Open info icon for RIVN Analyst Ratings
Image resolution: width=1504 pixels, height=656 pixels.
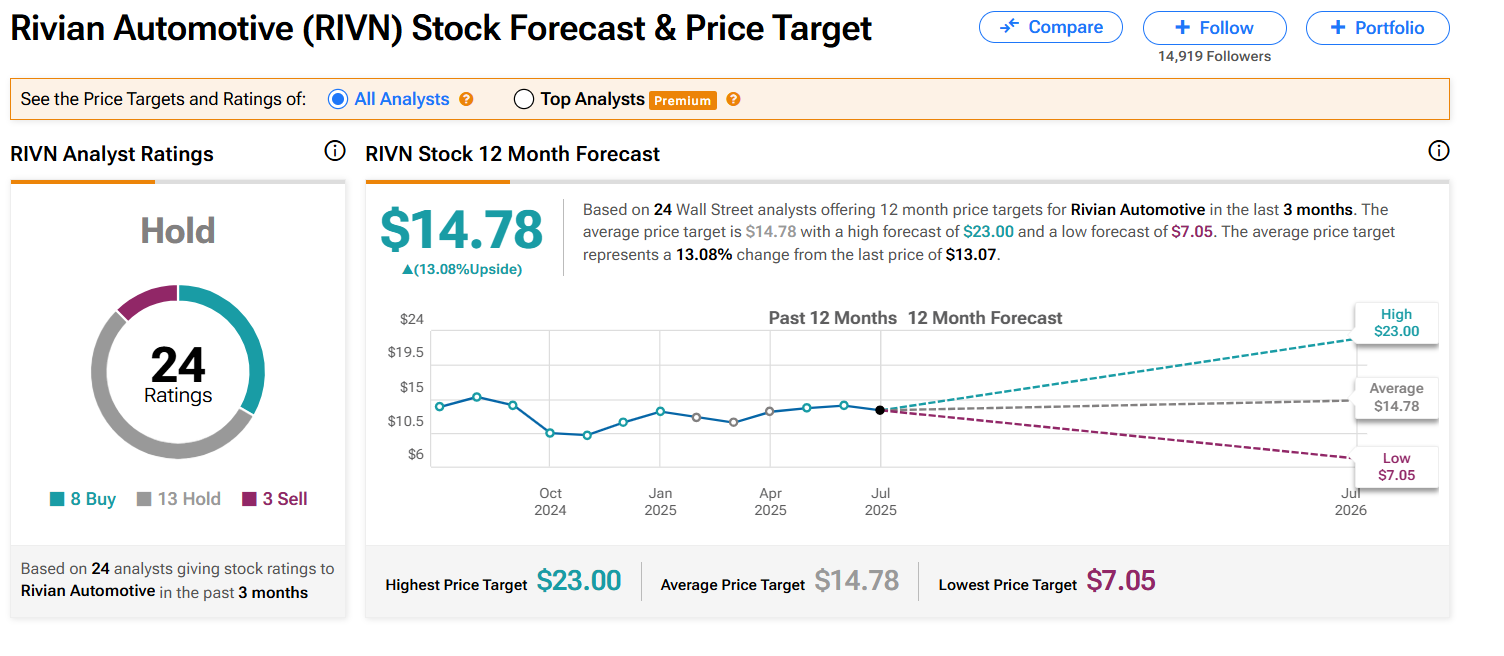pos(335,152)
